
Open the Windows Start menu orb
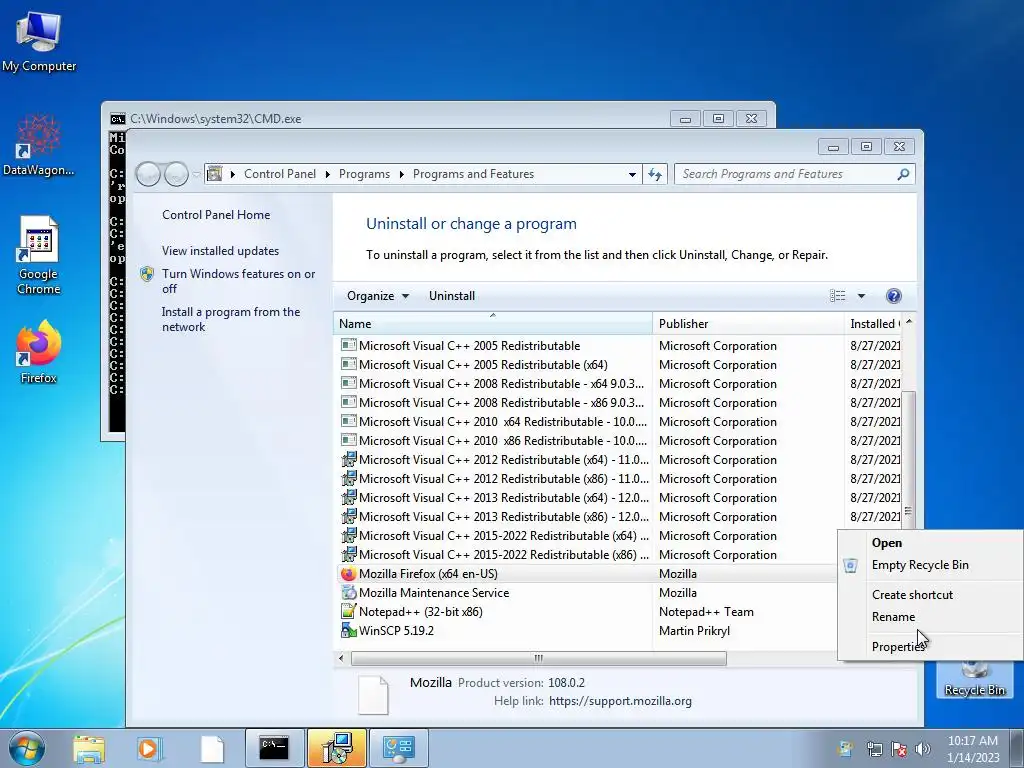(x=27, y=748)
